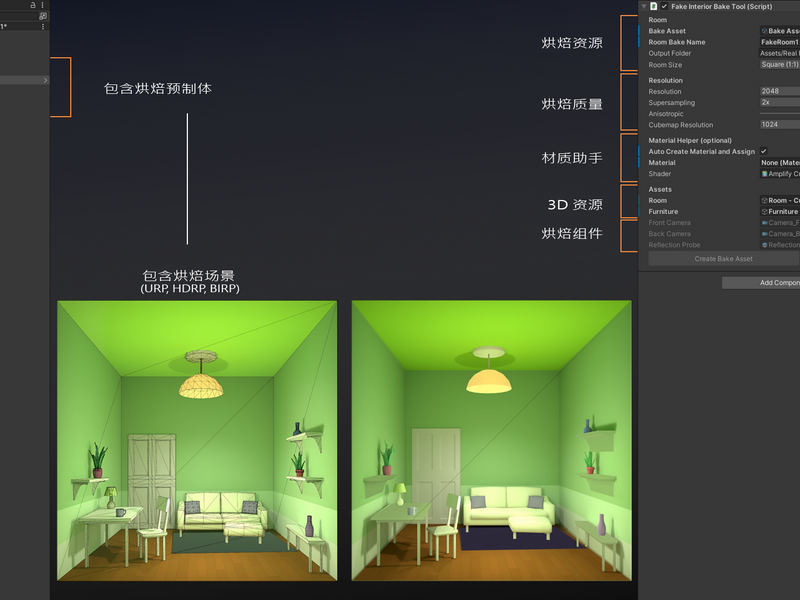The height and width of the screenshot is (600, 800).
Task: Open the search-by-type icon beside search field
Action: point(43,16)
